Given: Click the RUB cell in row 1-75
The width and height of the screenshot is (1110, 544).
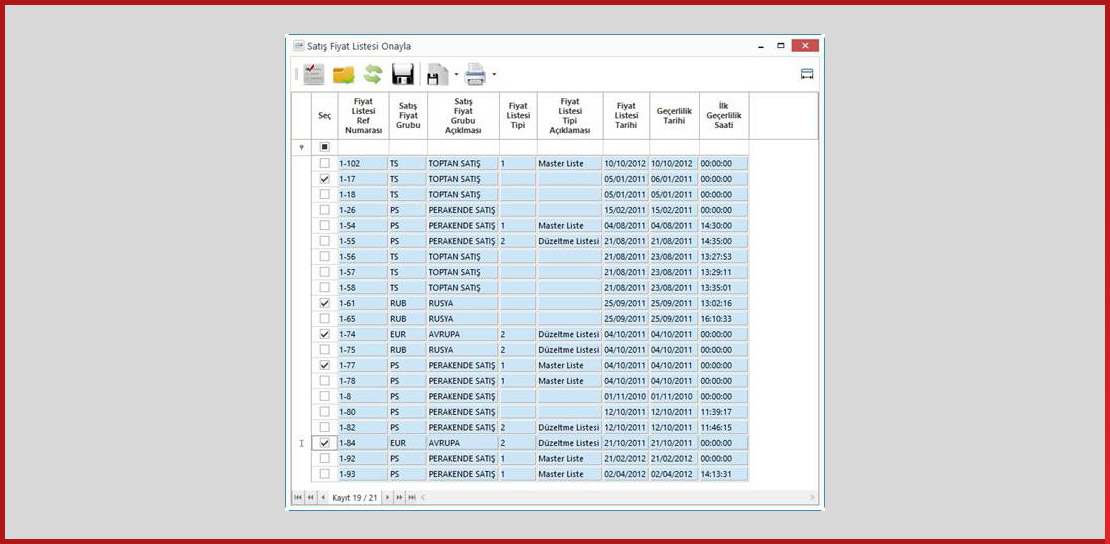Looking at the screenshot, I should click(x=408, y=349).
